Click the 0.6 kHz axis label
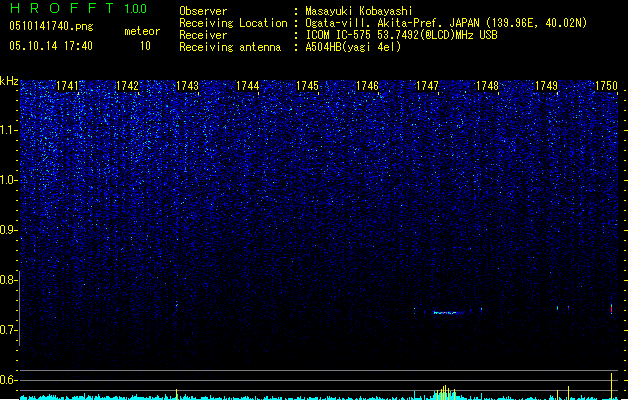 coord(8,380)
